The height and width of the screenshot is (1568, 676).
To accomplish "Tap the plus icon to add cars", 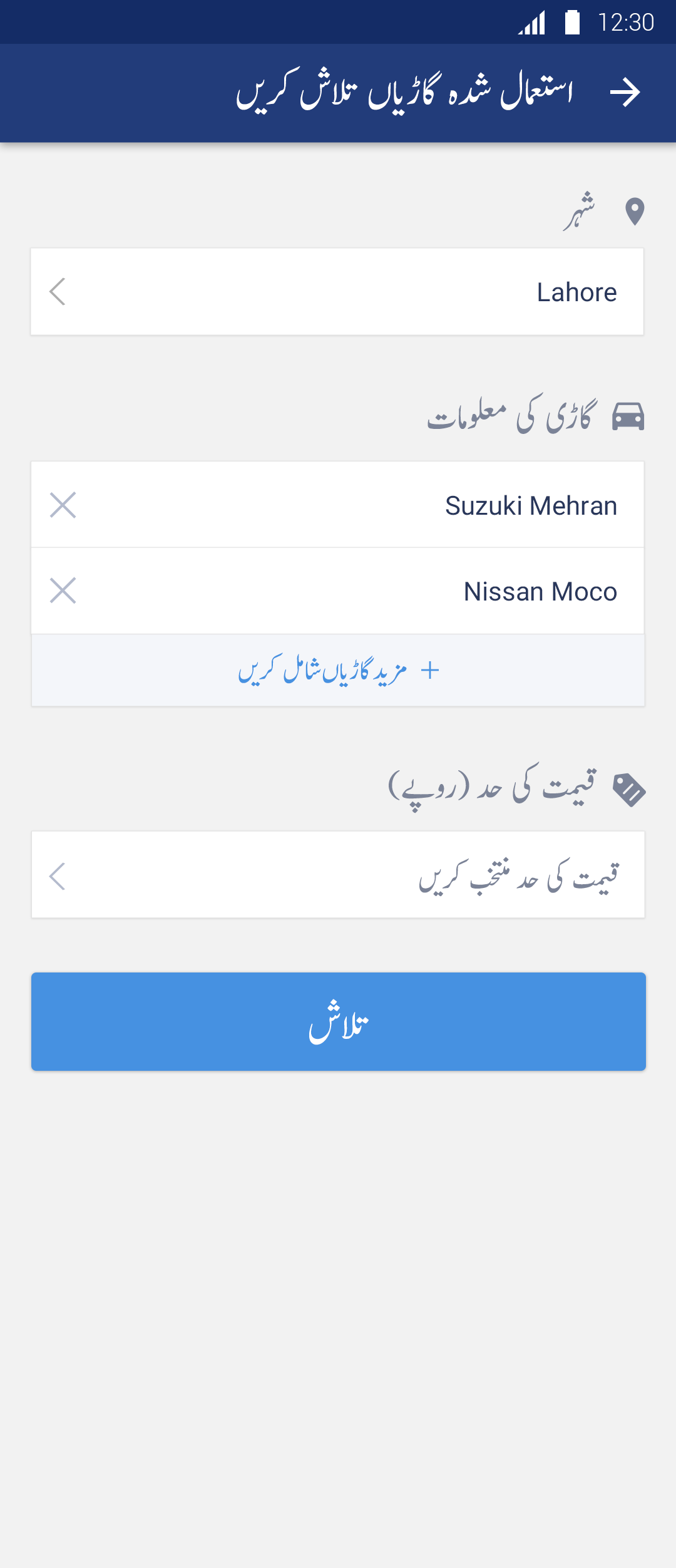I will (x=430, y=671).
